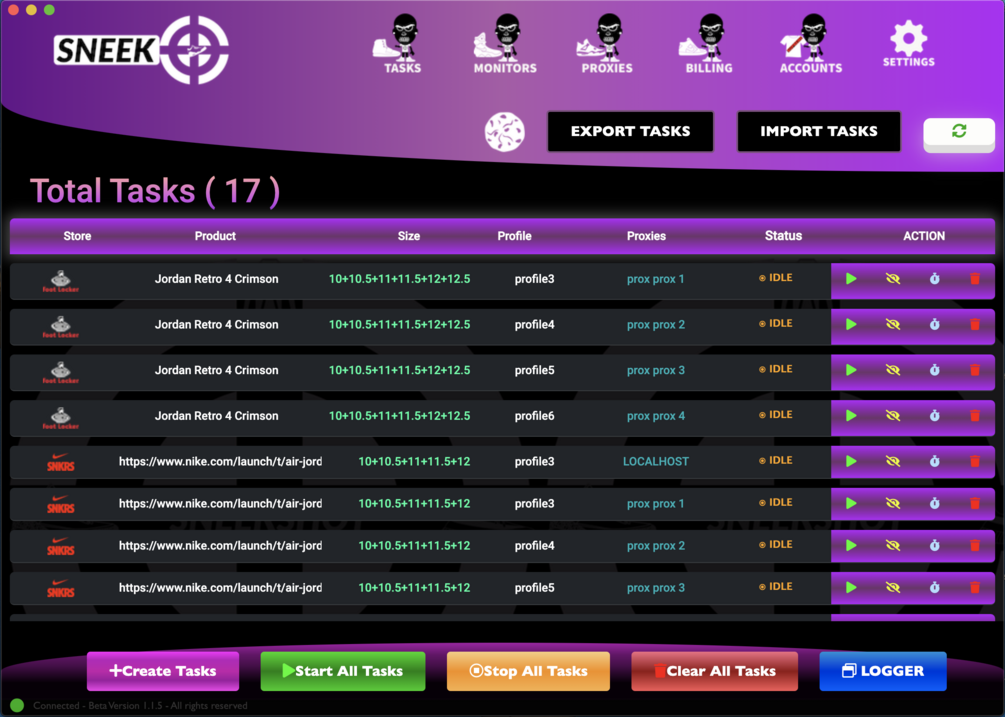Screen dimensions: 1005x717
Task: Toggle visibility on SNKRS profile4 task
Action: click(892, 545)
